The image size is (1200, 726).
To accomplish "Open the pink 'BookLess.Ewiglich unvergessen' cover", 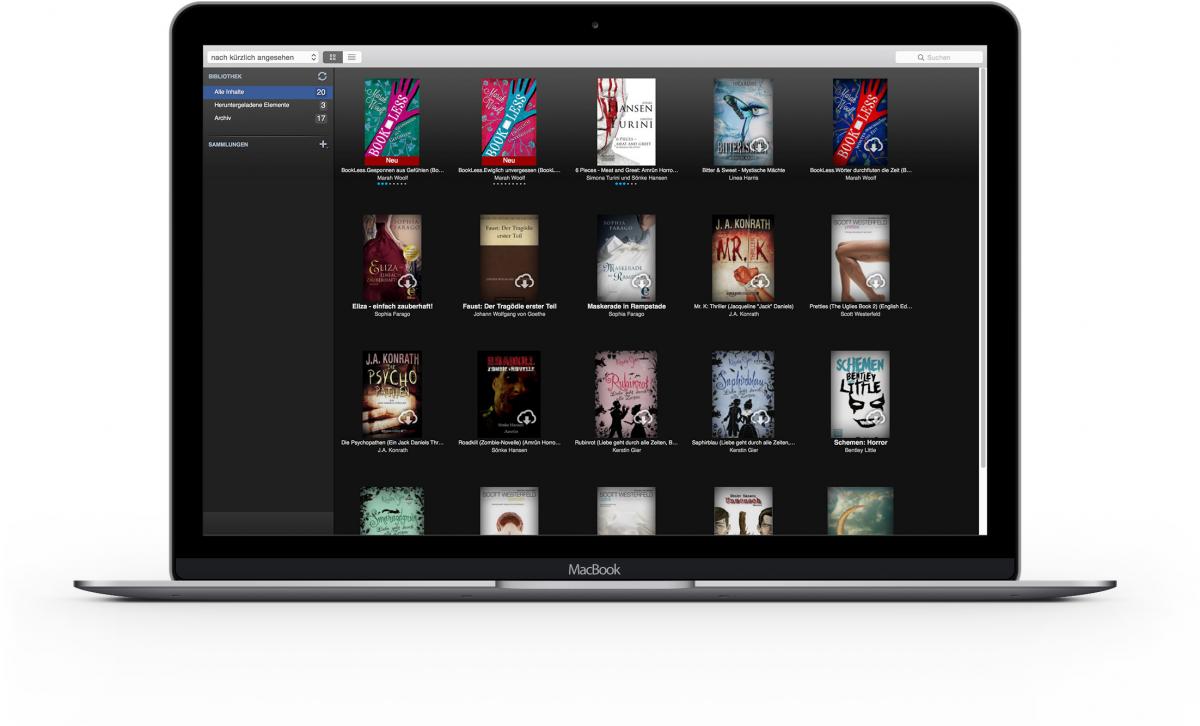I will pyautogui.click(x=509, y=122).
